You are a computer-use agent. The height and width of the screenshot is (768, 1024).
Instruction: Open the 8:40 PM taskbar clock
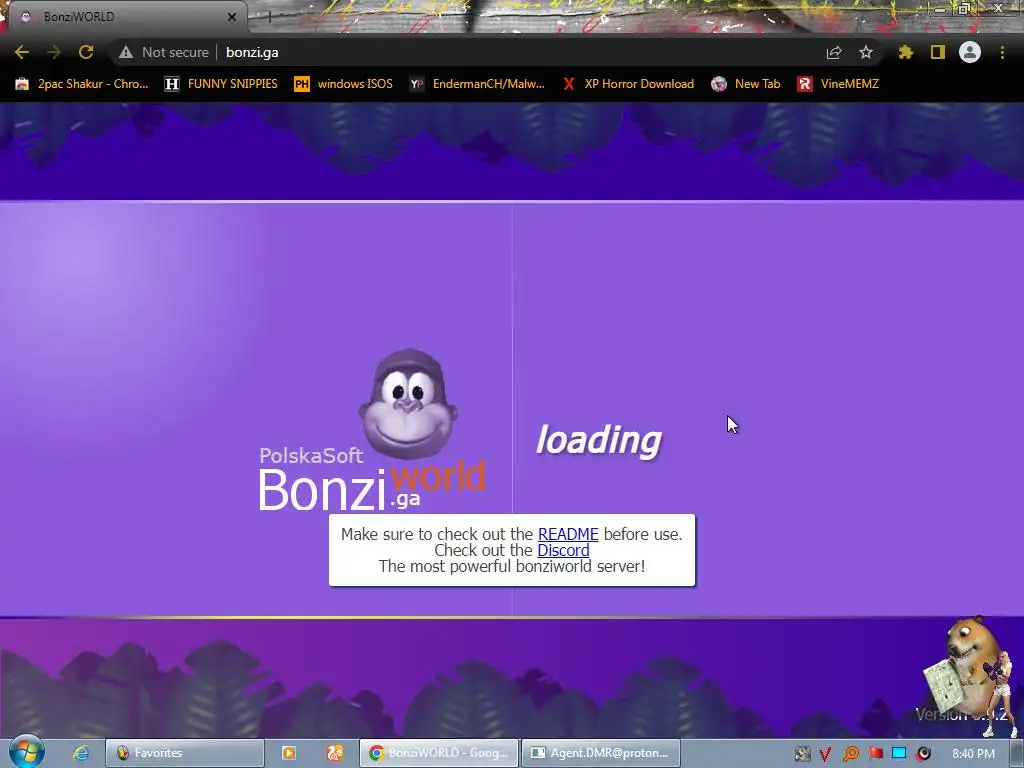click(x=973, y=754)
